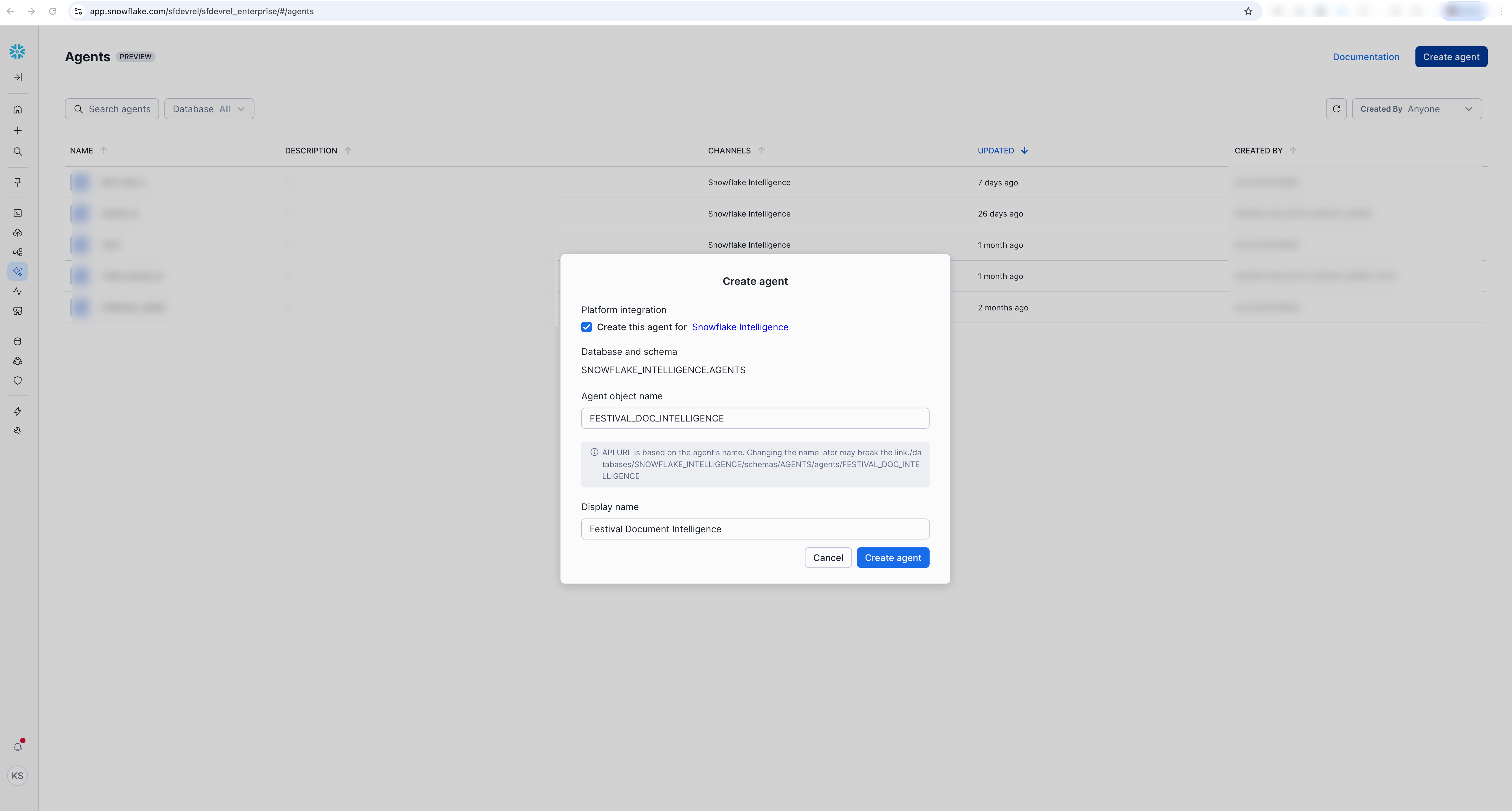Viewport: 1512px width, 811px height.
Task: Click the Snowflake Intelligence link in dialog
Action: [740, 327]
